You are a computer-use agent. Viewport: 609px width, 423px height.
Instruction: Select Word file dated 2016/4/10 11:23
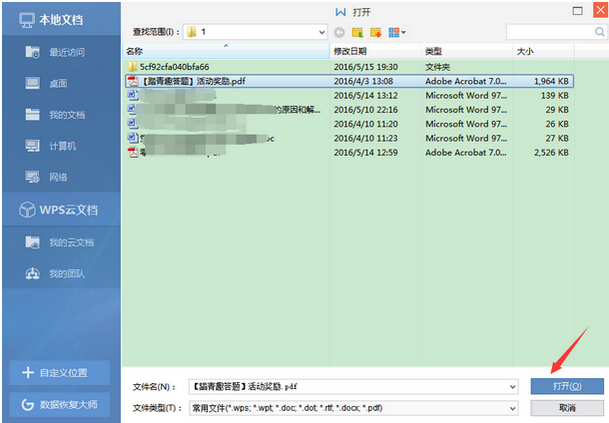click(x=349, y=138)
